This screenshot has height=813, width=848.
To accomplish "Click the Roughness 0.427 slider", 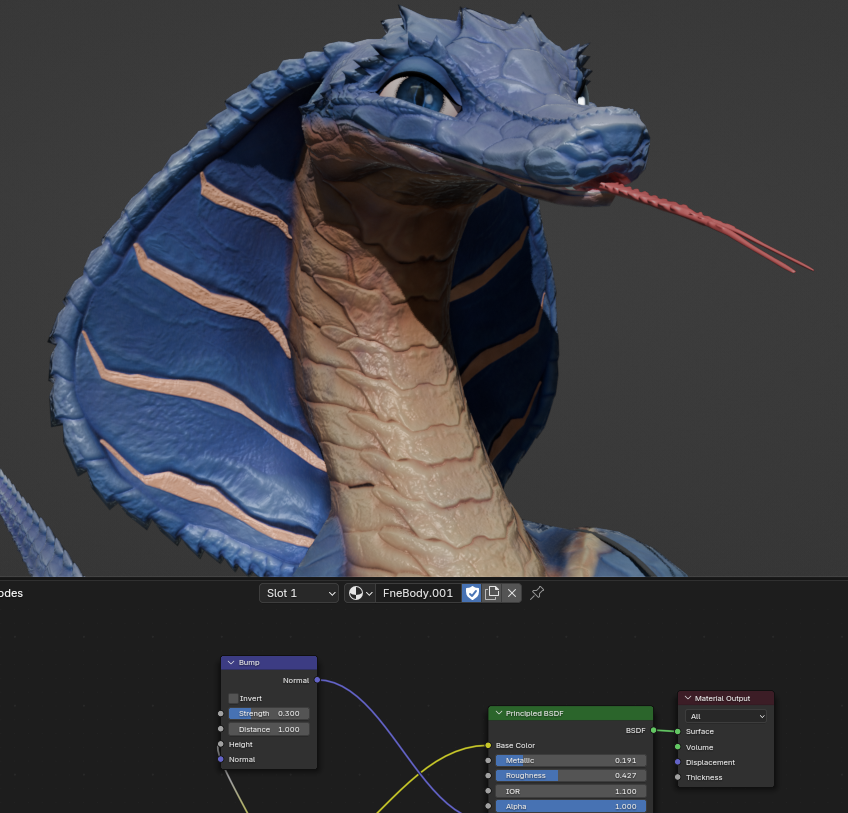I will tap(571, 776).
